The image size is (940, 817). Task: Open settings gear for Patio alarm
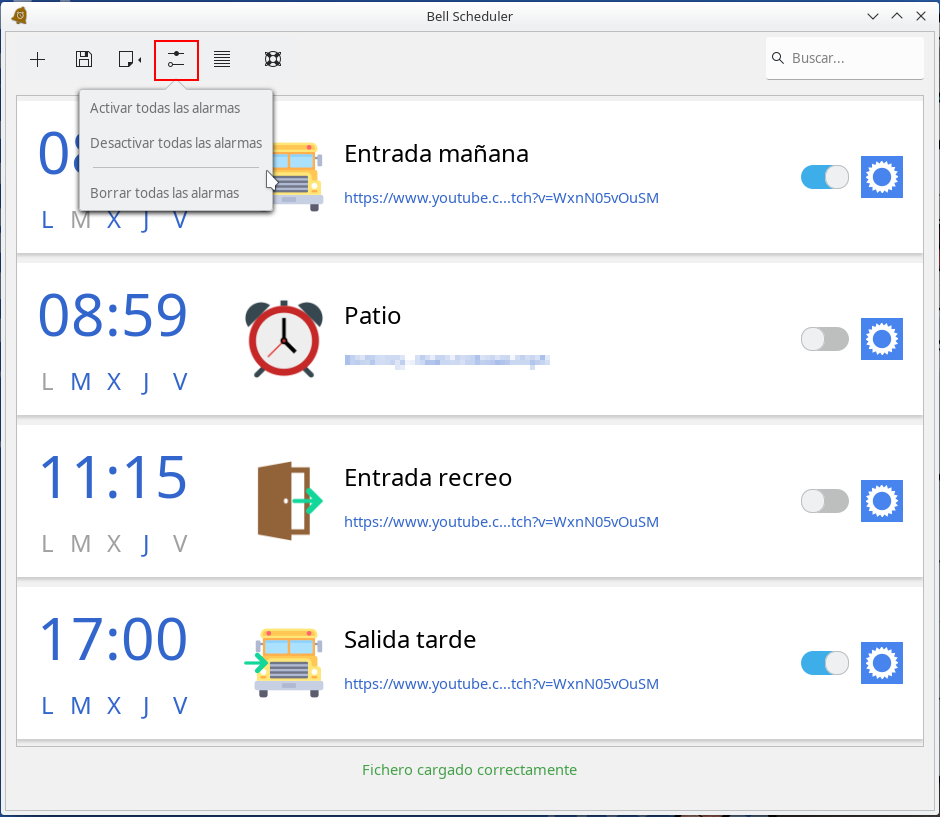pos(881,339)
